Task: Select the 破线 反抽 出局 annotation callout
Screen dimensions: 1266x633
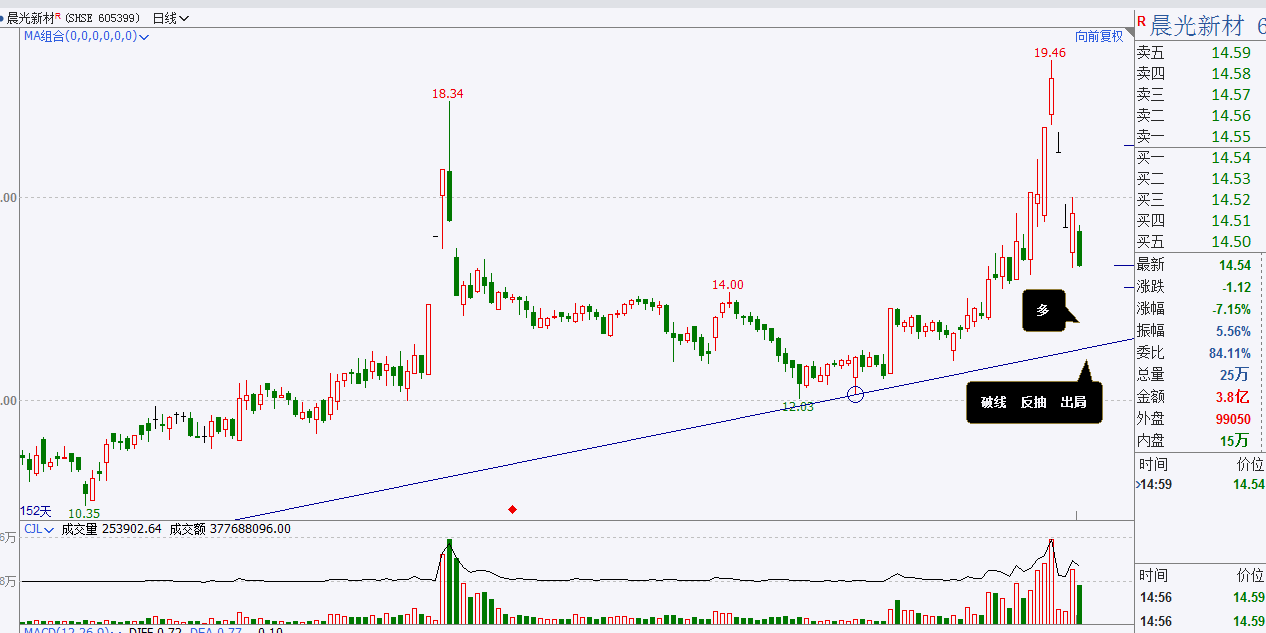Action: click(1033, 400)
